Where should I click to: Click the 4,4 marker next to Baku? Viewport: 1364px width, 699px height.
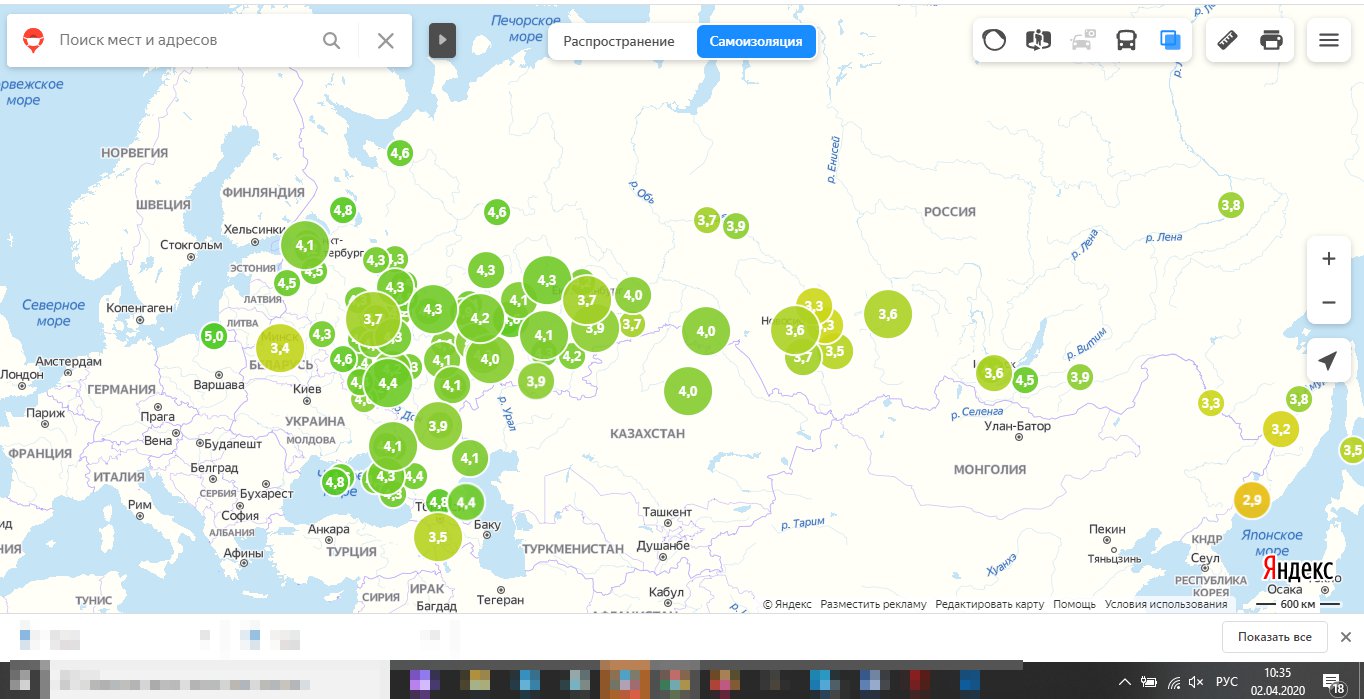point(466,501)
